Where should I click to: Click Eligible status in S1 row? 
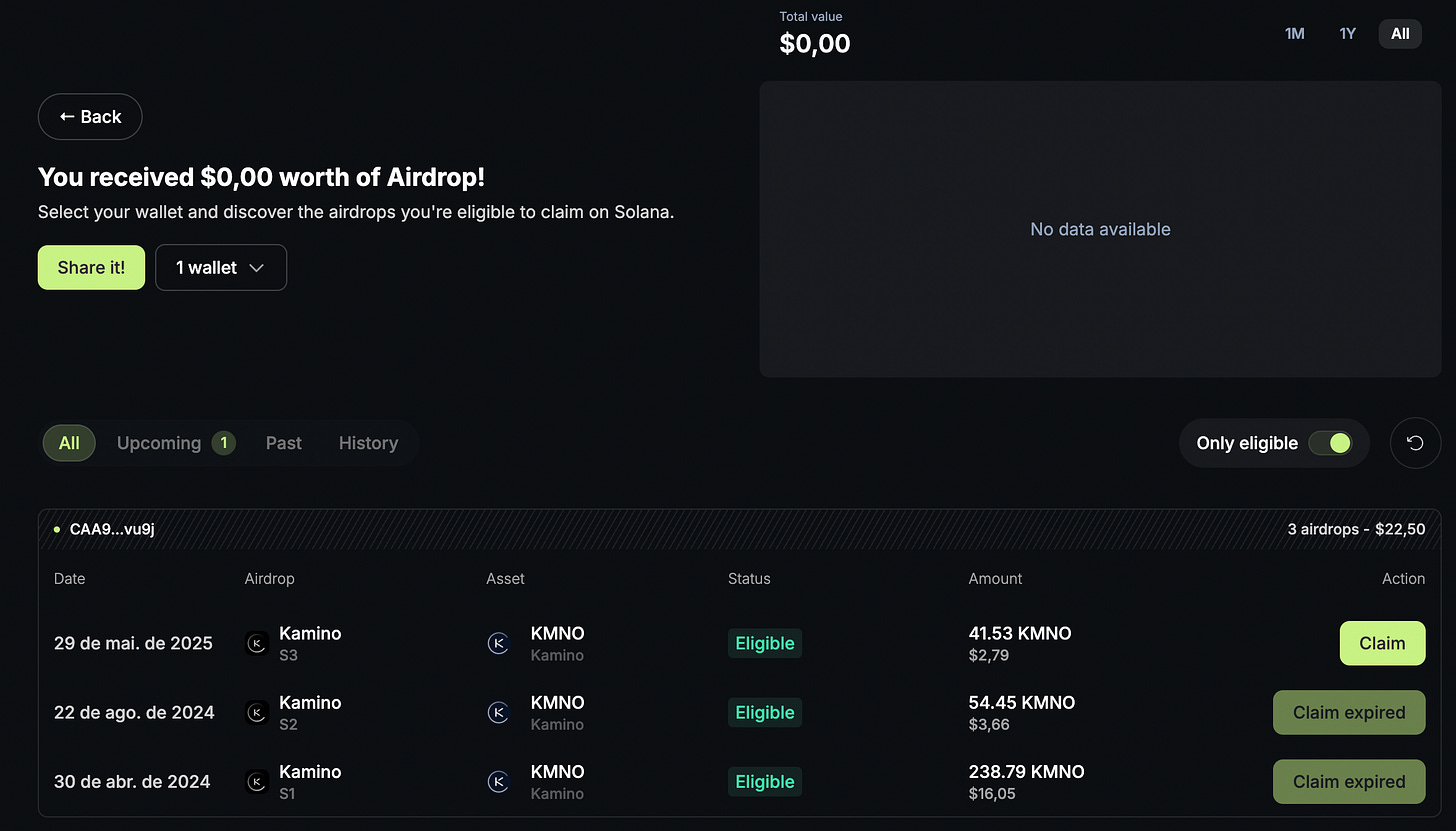[765, 781]
